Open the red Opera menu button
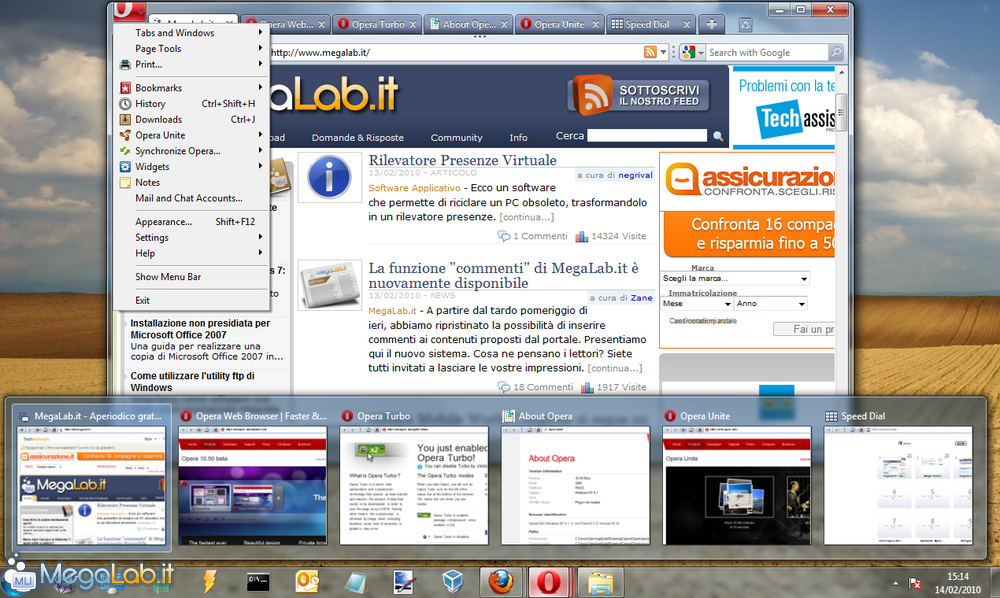The image size is (1000, 598). 129,11
